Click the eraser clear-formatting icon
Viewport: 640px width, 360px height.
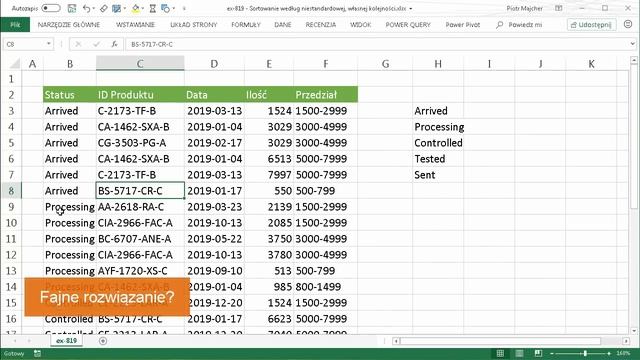[104, 8]
